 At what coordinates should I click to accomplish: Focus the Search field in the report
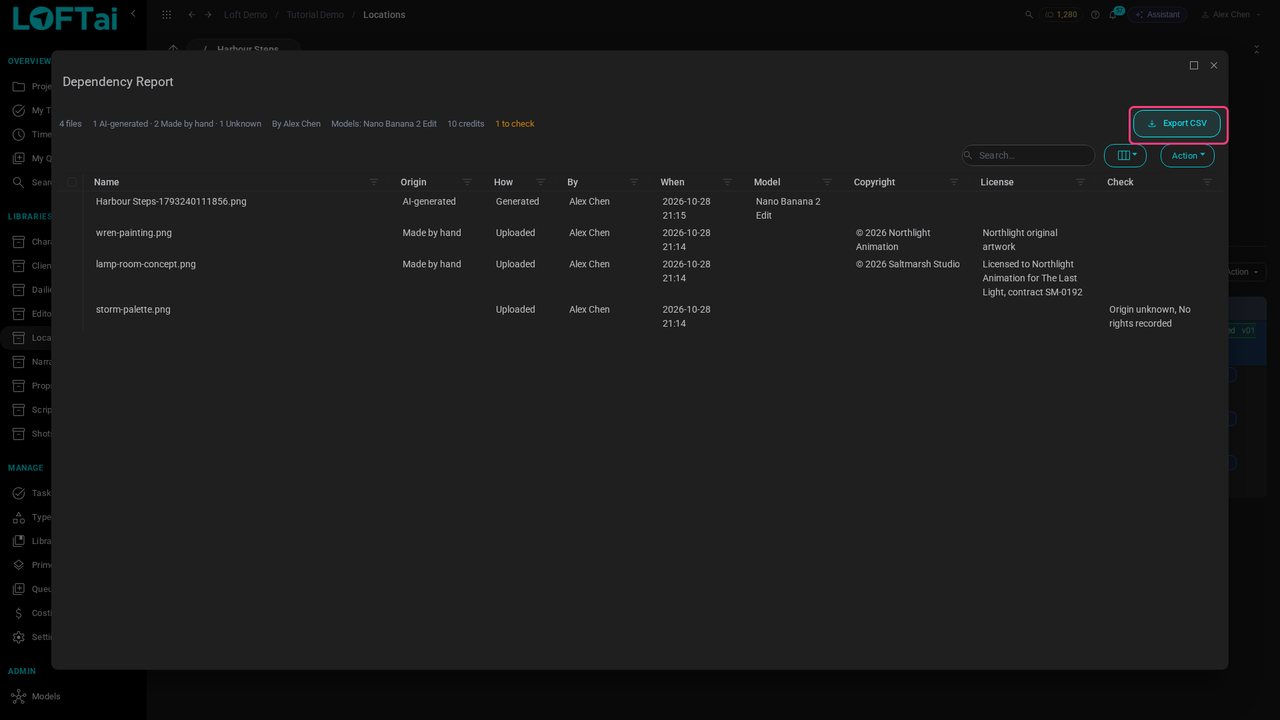1028,155
